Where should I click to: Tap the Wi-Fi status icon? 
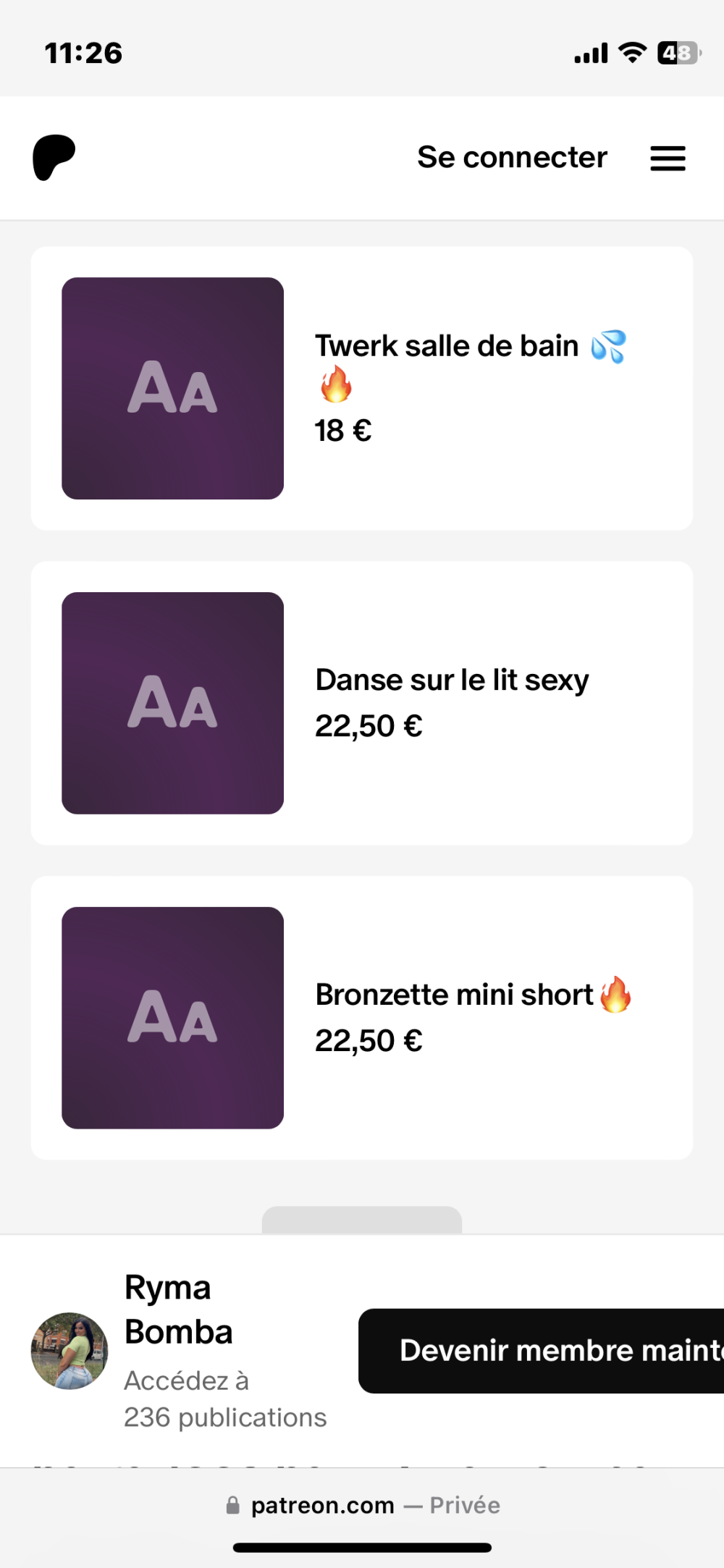click(632, 53)
